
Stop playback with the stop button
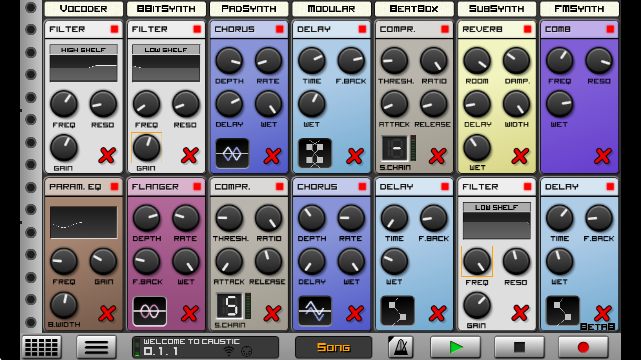click(519, 347)
